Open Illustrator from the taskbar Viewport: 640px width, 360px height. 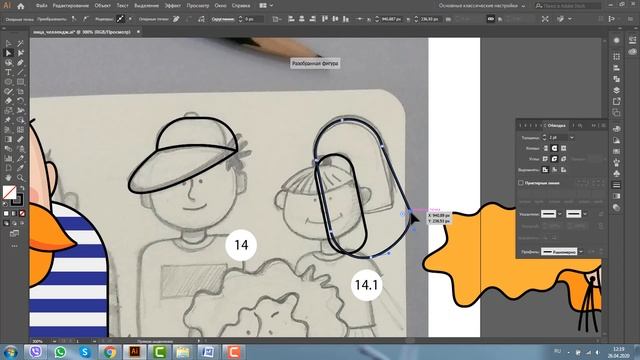point(134,351)
